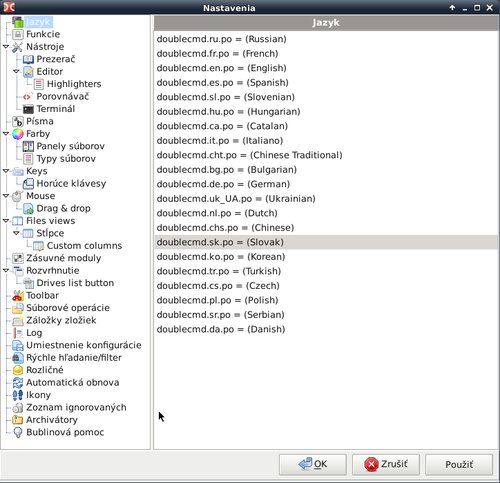Screen dimensions: 500x483
Task: Click the Highlighters icon
Action: pos(39,84)
